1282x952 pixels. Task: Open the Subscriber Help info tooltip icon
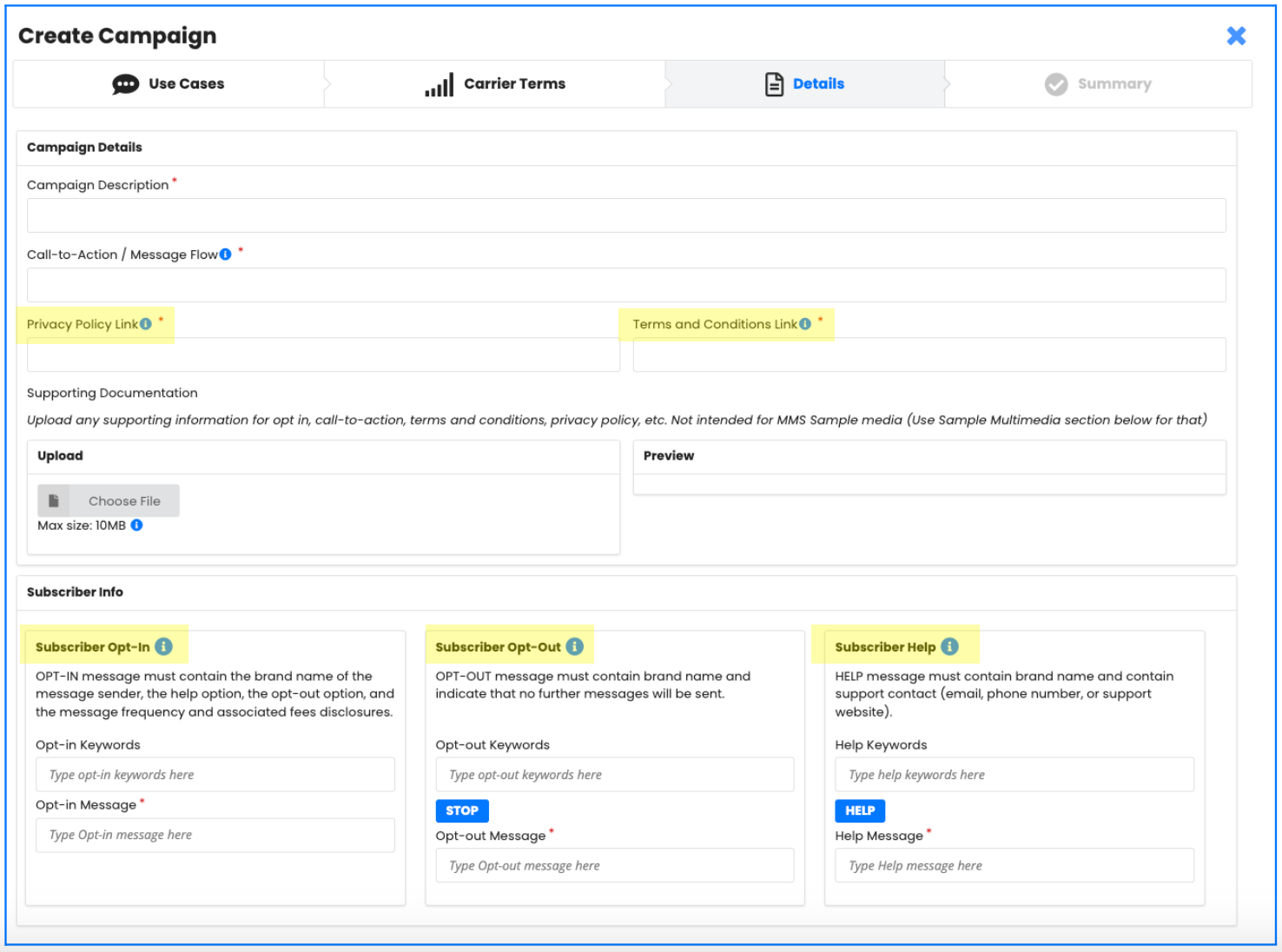[949, 647]
